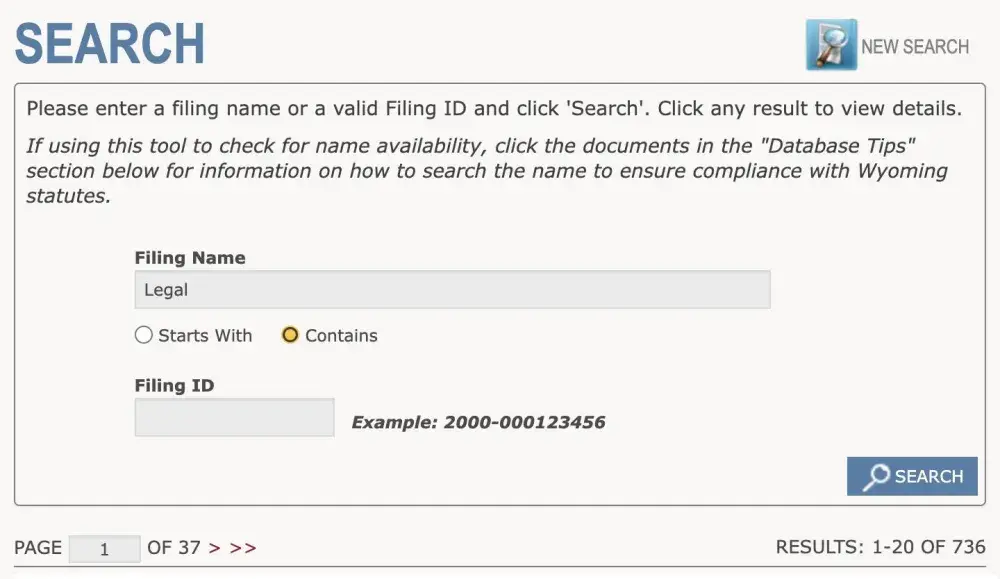Click the Starts With option label

click(x=205, y=336)
